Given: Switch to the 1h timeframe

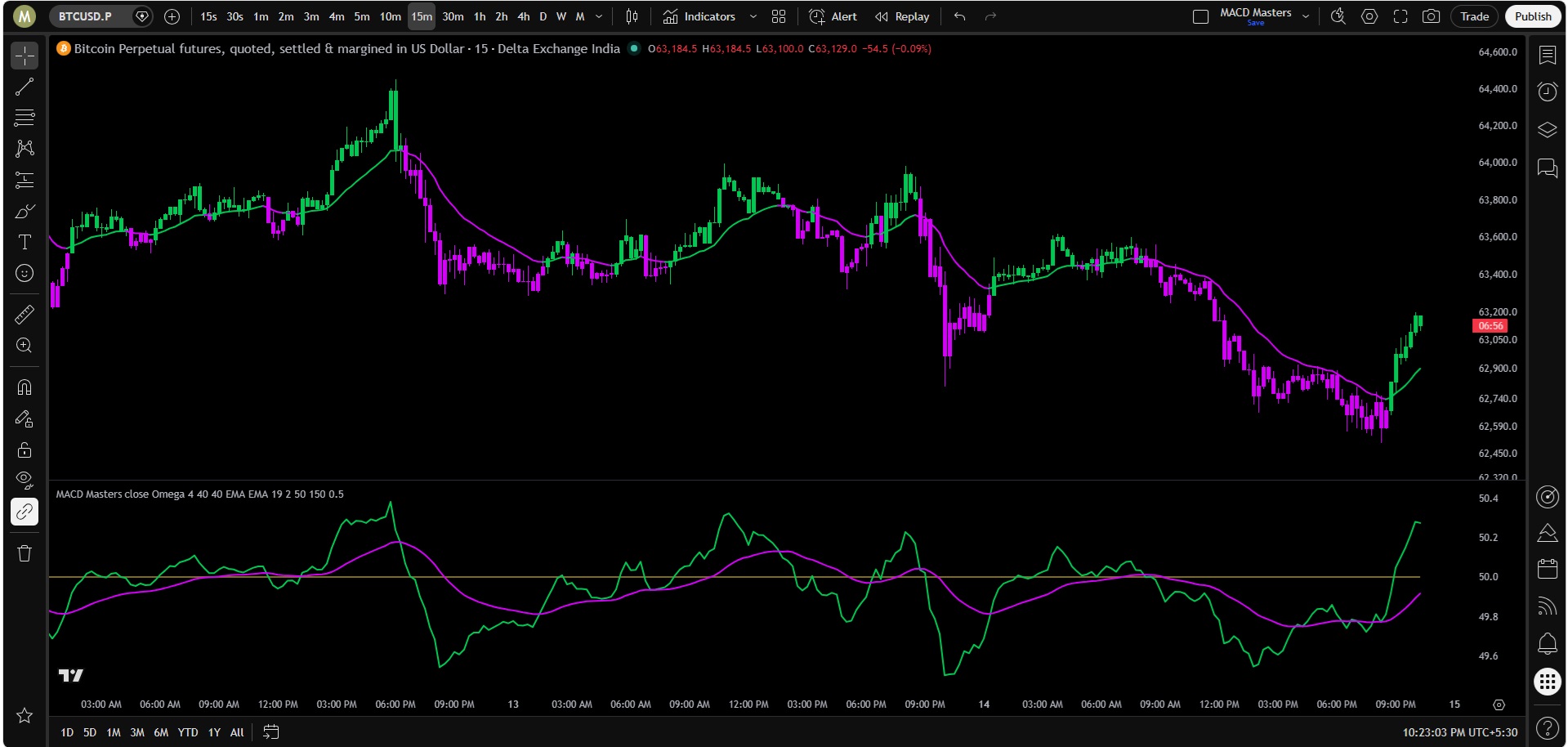Looking at the screenshot, I should [480, 16].
